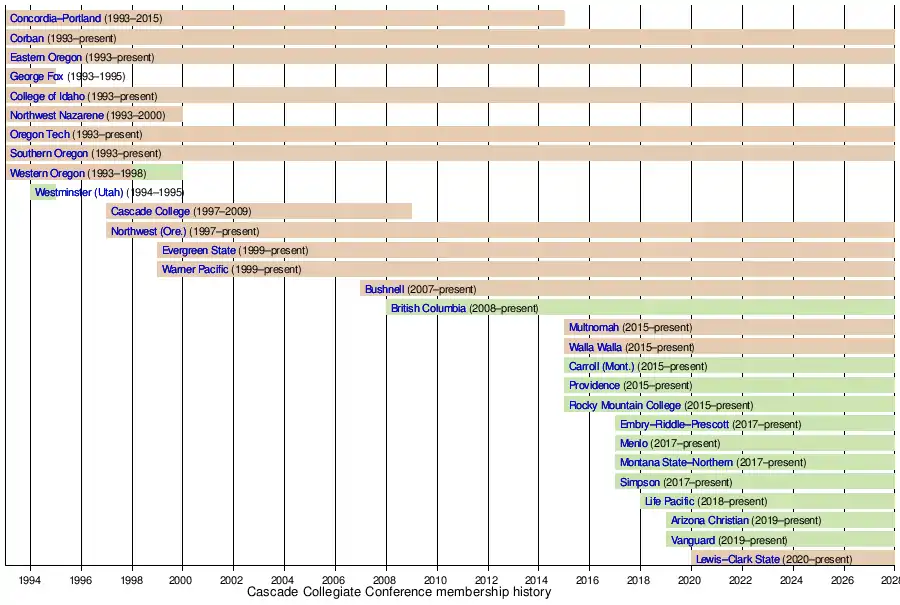Click the Montana State–Northern link

click(676, 462)
